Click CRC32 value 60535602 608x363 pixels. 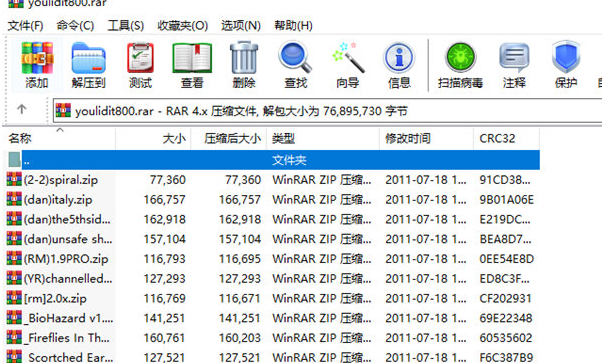pyautogui.click(x=506, y=338)
